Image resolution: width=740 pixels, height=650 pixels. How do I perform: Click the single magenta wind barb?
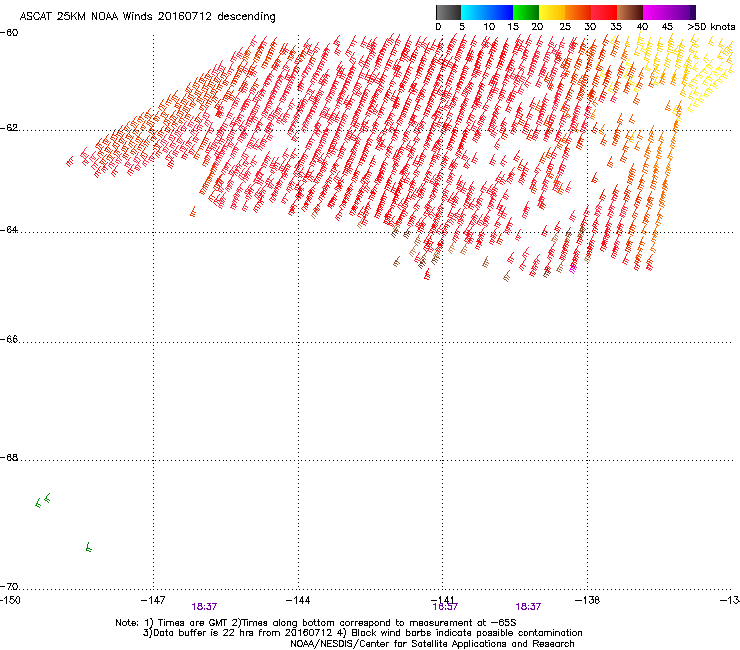(572, 270)
